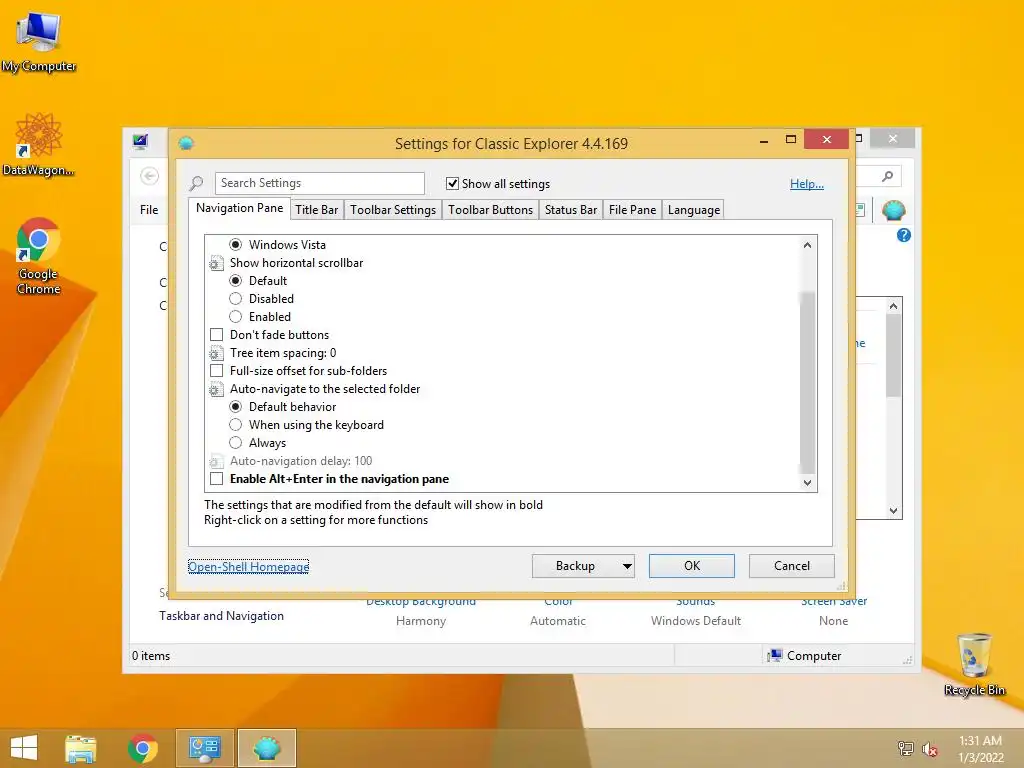Open Taskbar and Navigation link in background
The width and height of the screenshot is (1024, 768).
coord(221,616)
